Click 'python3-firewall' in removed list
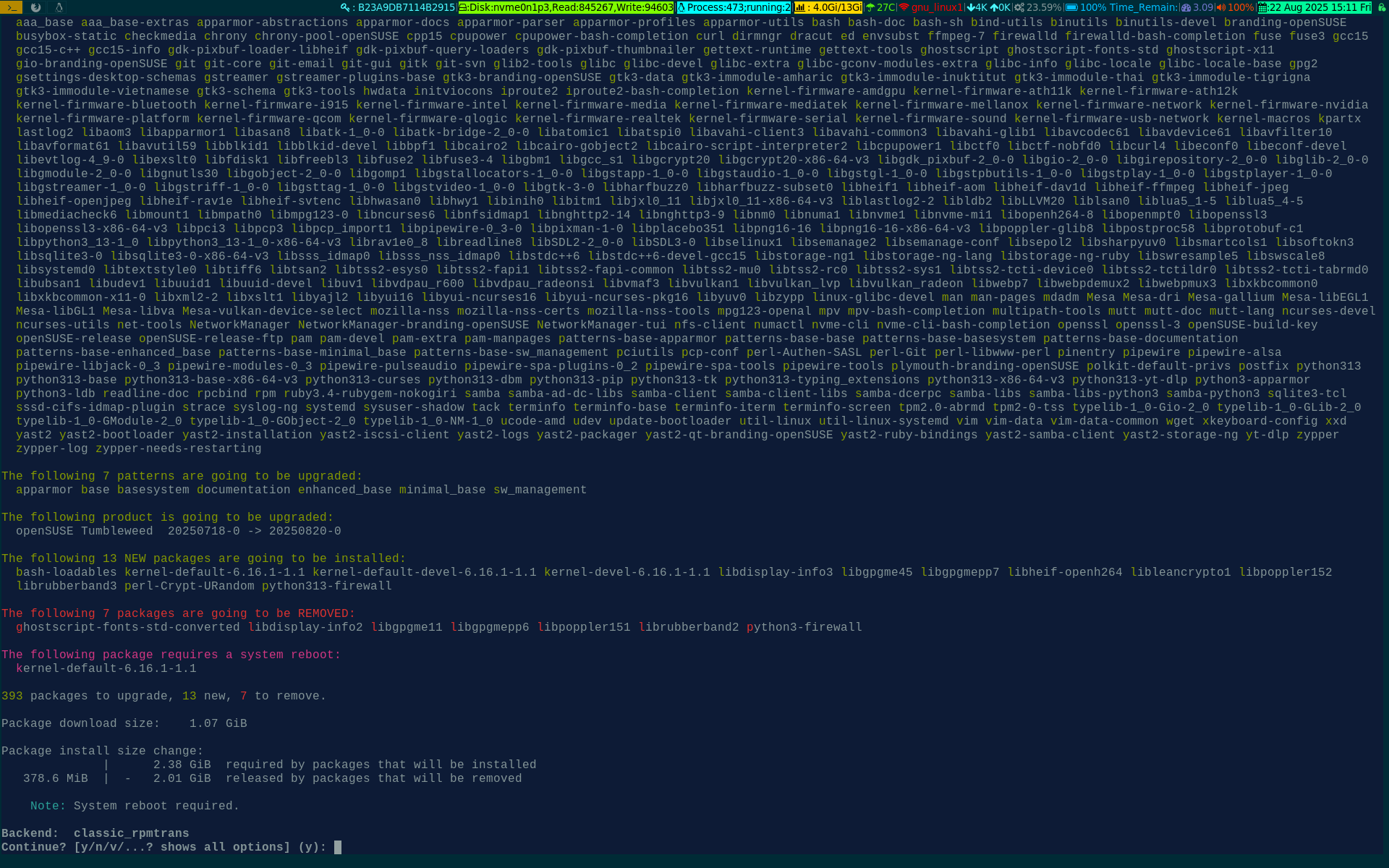Screen dimensions: 1389x868 point(804,627)
